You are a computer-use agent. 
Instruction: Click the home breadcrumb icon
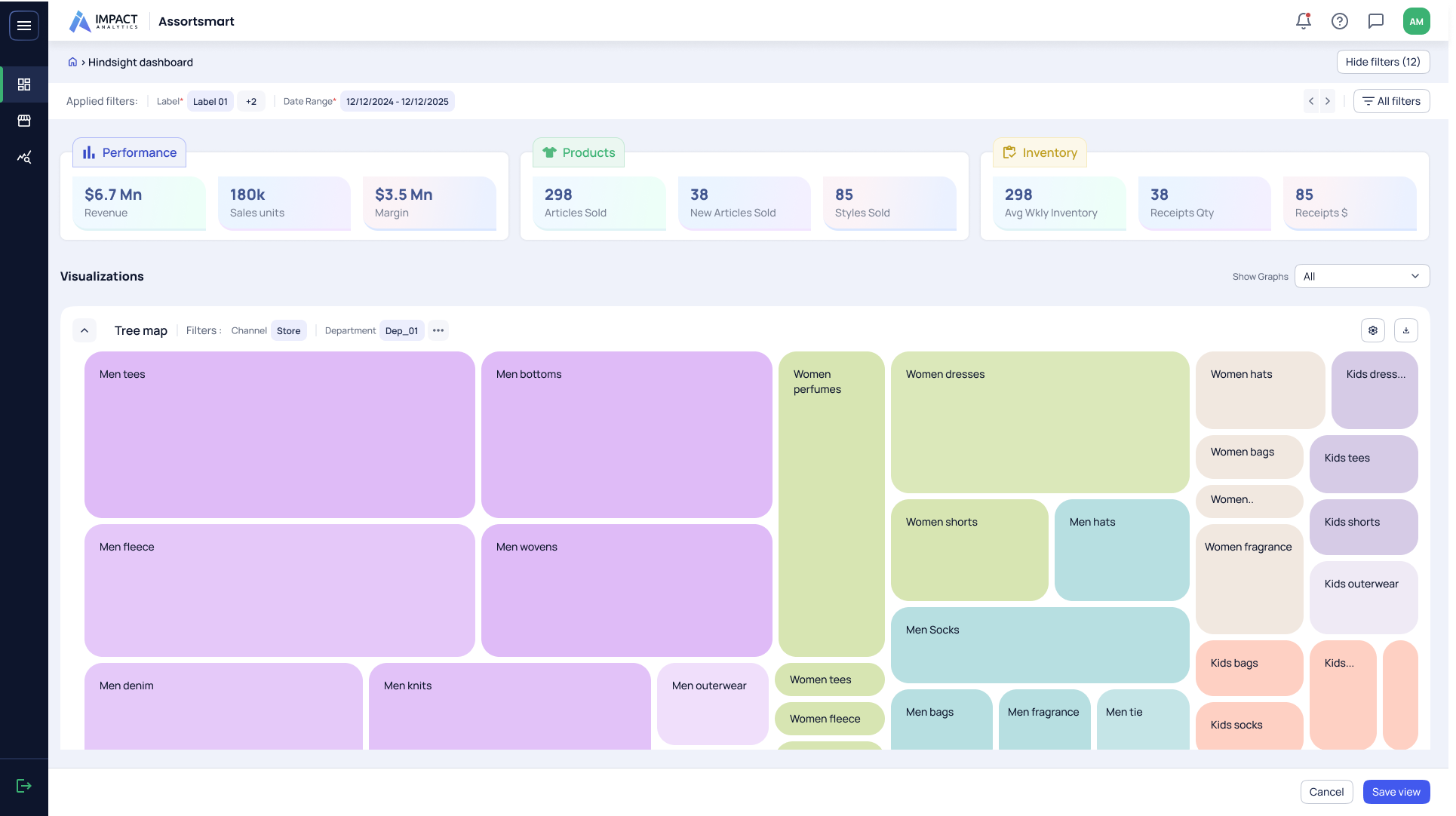point(72,62)
